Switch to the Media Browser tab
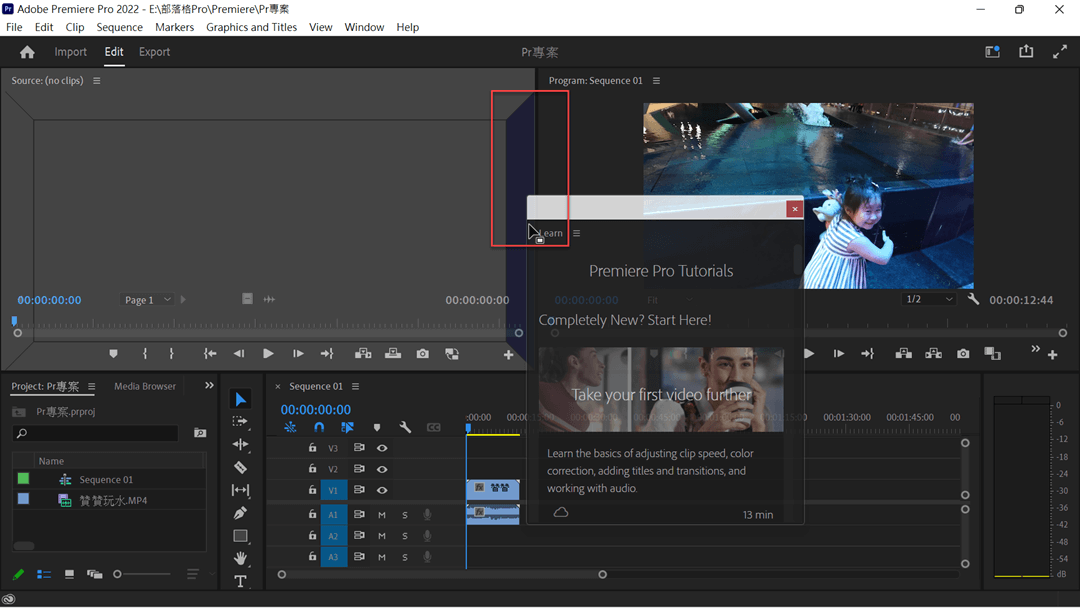Viewport: 1080px width, 608px height. pyautogui.click(x=145, y=386)
